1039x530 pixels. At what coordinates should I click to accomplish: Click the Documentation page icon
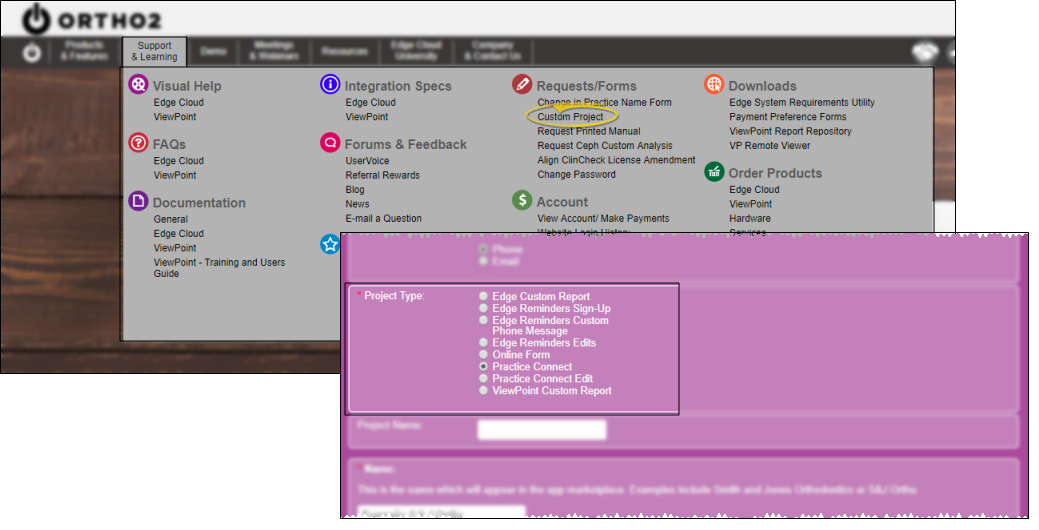coord(138,201)
